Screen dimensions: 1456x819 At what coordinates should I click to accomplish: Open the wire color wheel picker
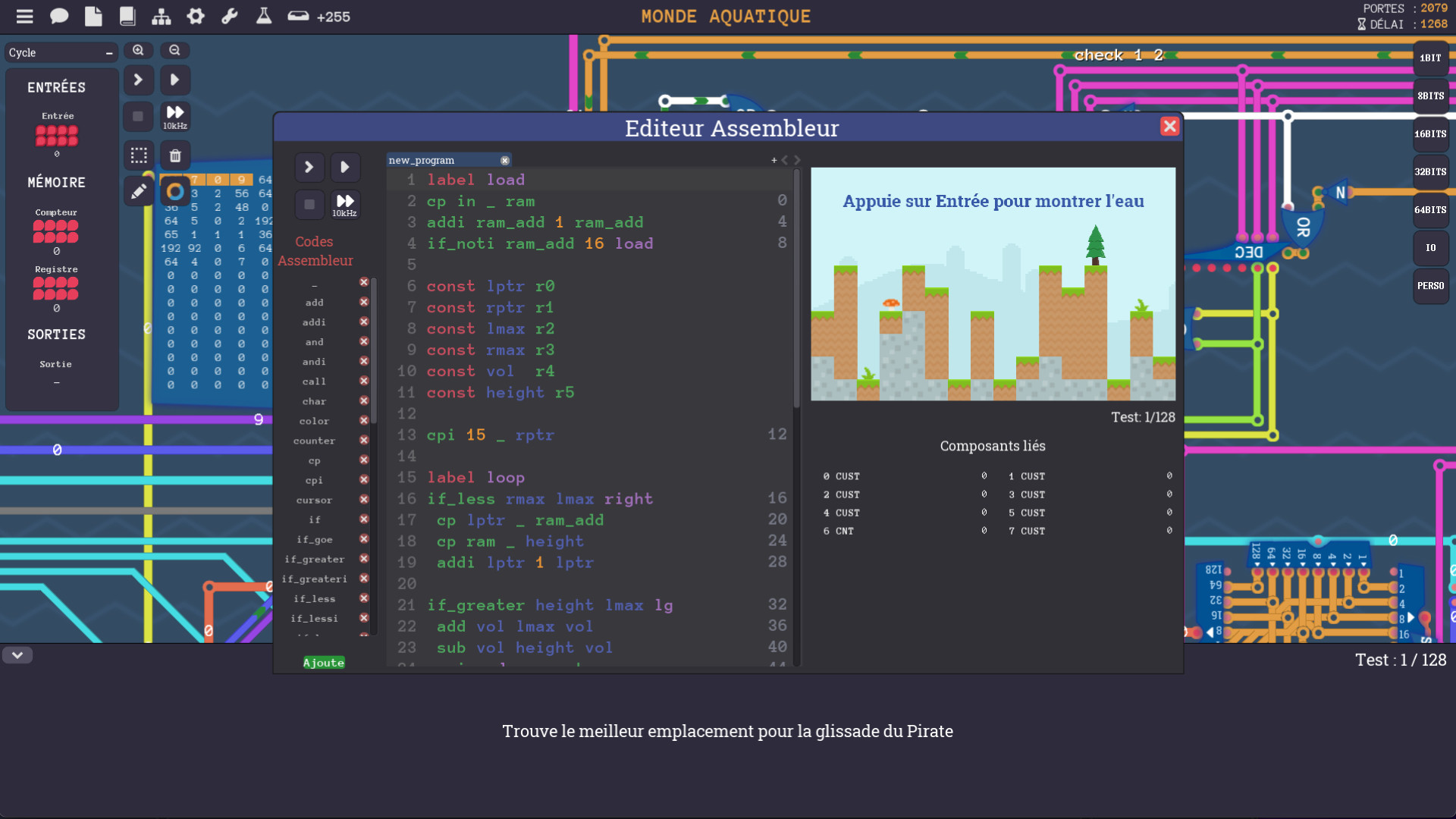(175, 192)
